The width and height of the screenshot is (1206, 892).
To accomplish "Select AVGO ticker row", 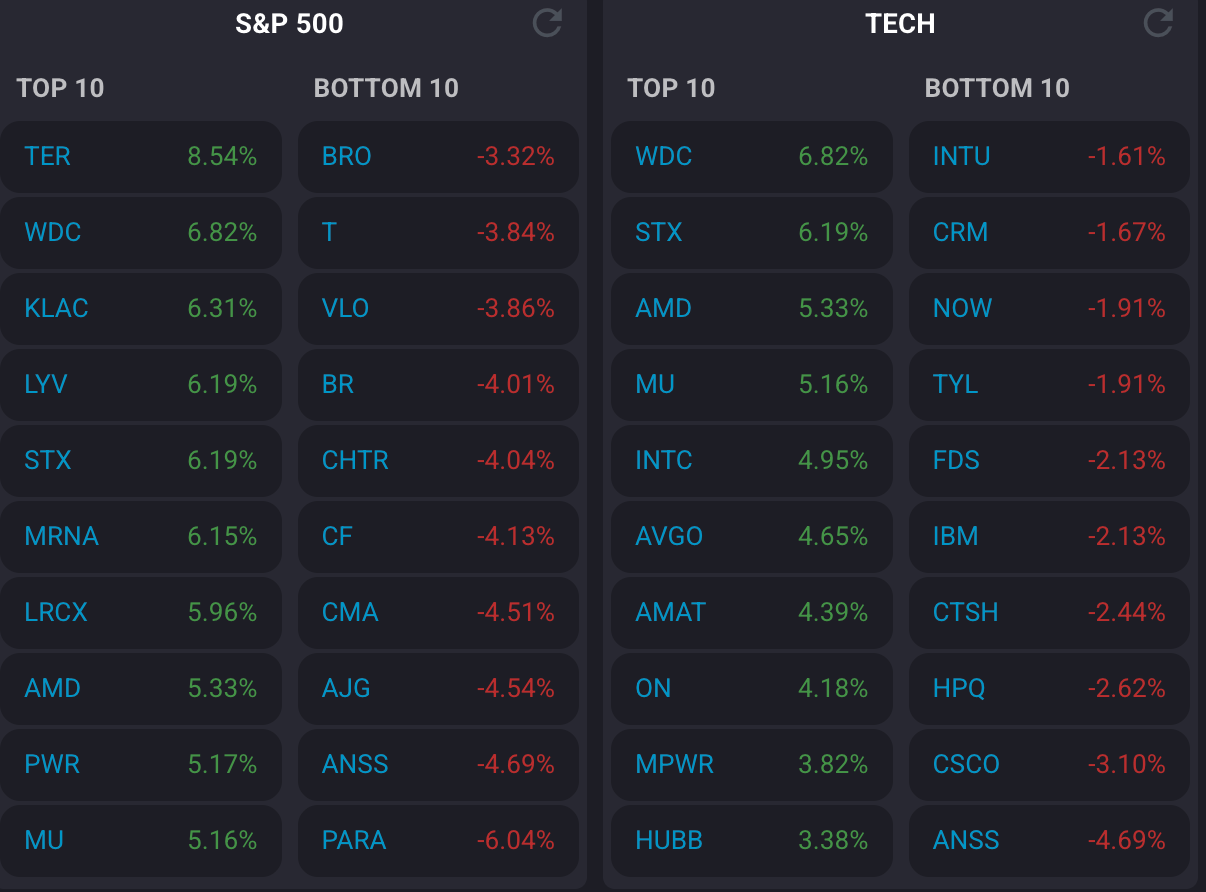I will coord(670,537).
